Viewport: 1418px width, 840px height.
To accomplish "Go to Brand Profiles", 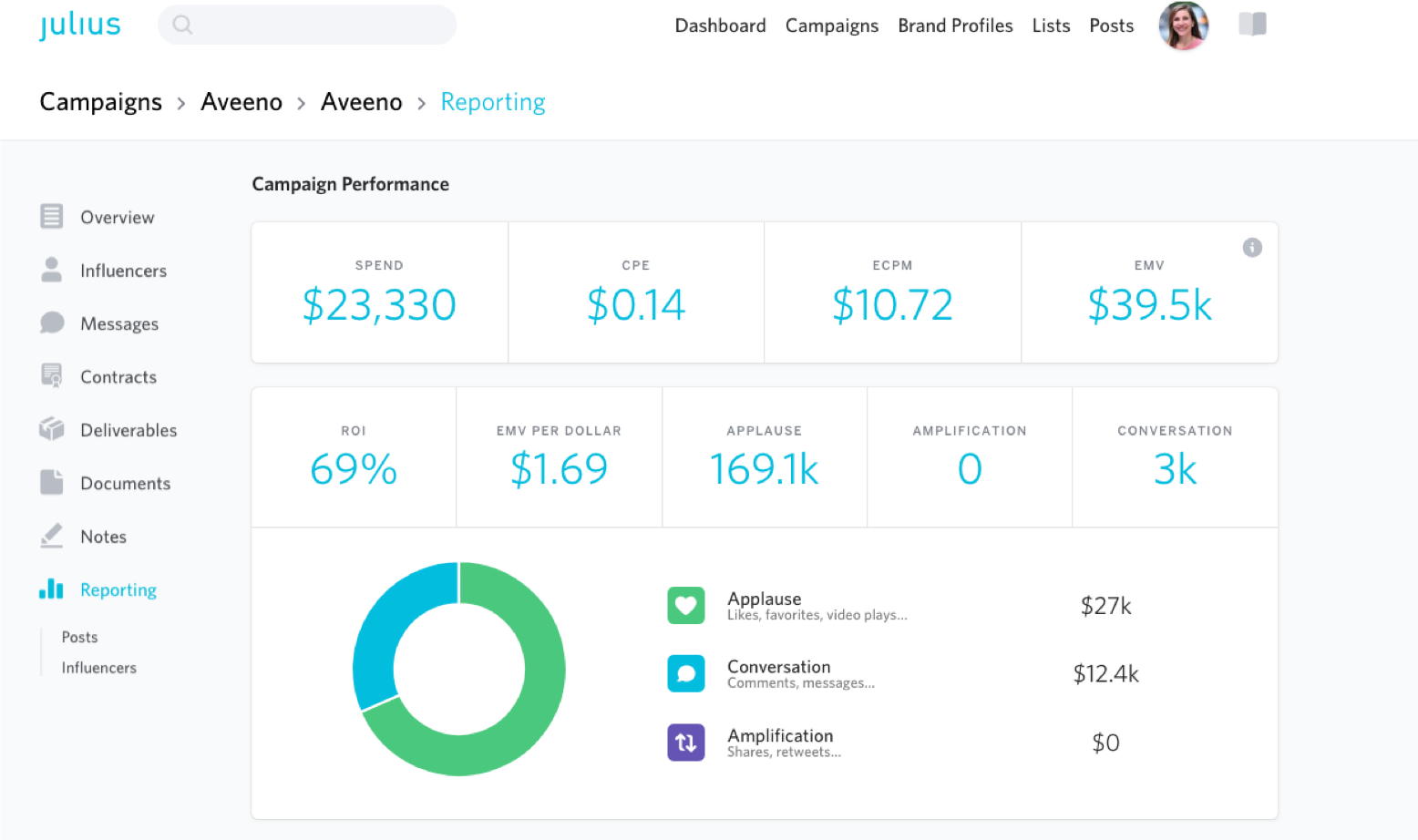I will point(955,26).
